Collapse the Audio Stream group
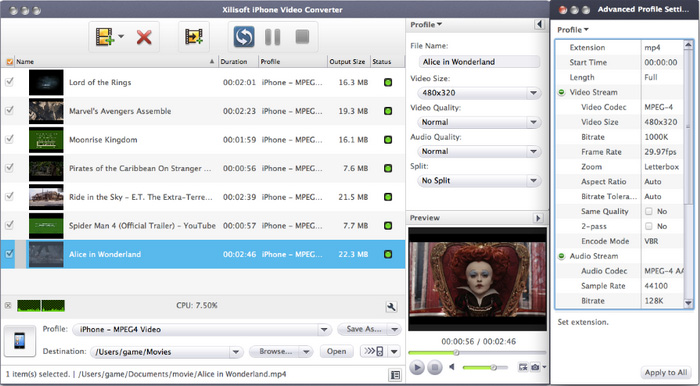 point(562,256)
